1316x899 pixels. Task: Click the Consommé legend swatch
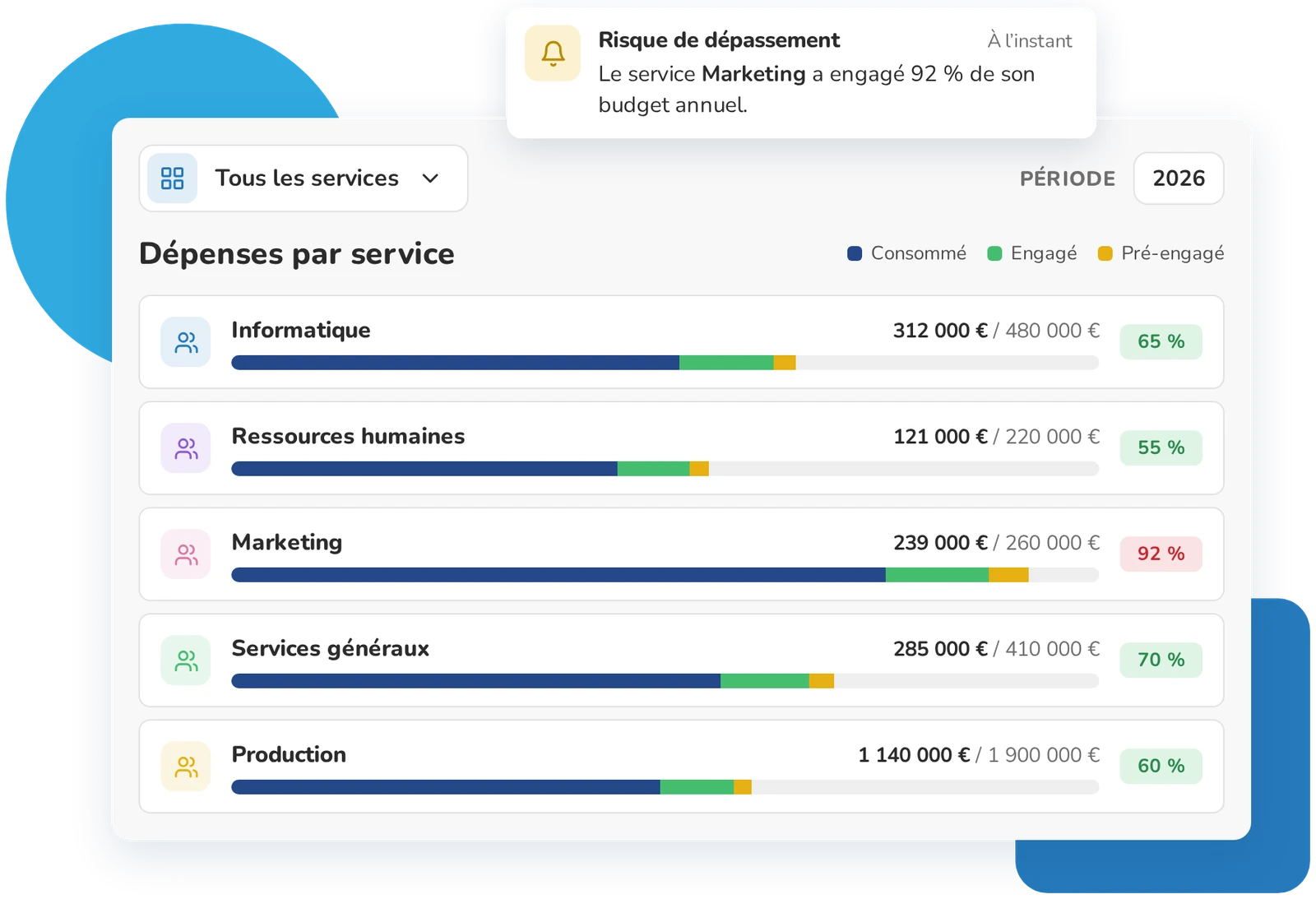click(x=855, y=253)
